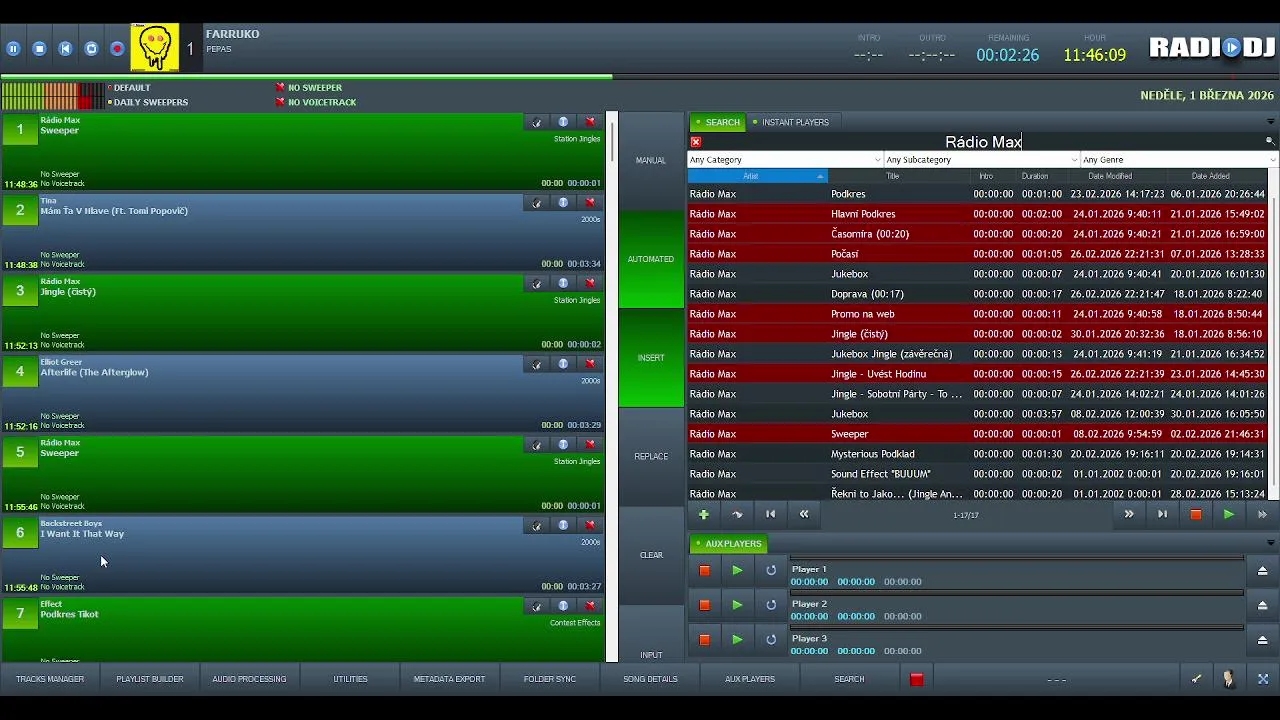Click the Player 2 progress bar
1280x720 pixels.
(x=1017, y=594)
